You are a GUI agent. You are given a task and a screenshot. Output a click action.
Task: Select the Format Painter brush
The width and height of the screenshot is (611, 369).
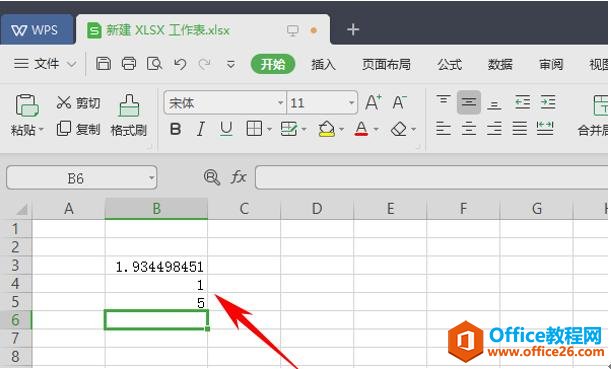click(x=129, y=115)
